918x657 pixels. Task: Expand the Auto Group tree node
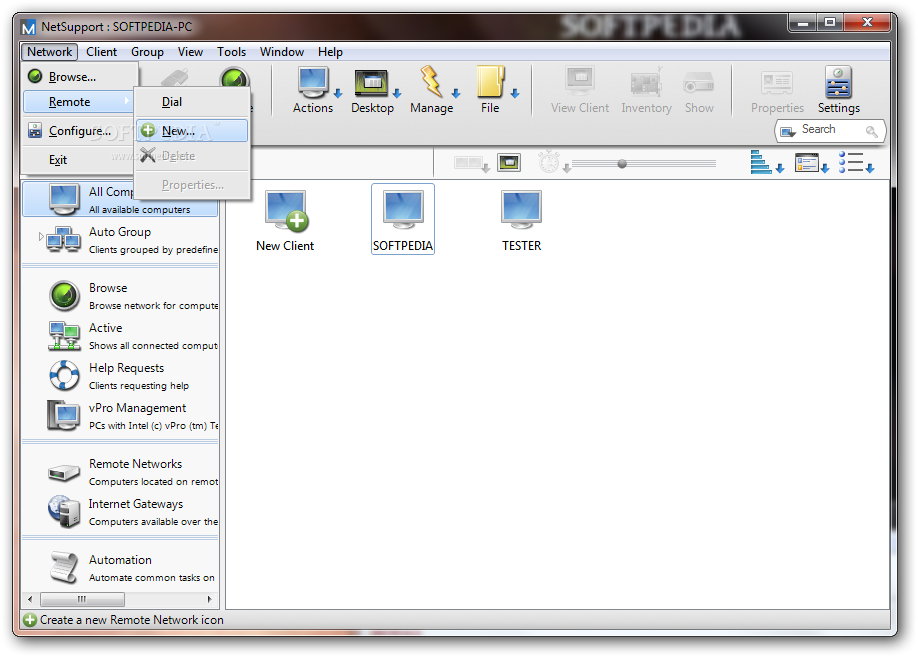pos(41,237)
